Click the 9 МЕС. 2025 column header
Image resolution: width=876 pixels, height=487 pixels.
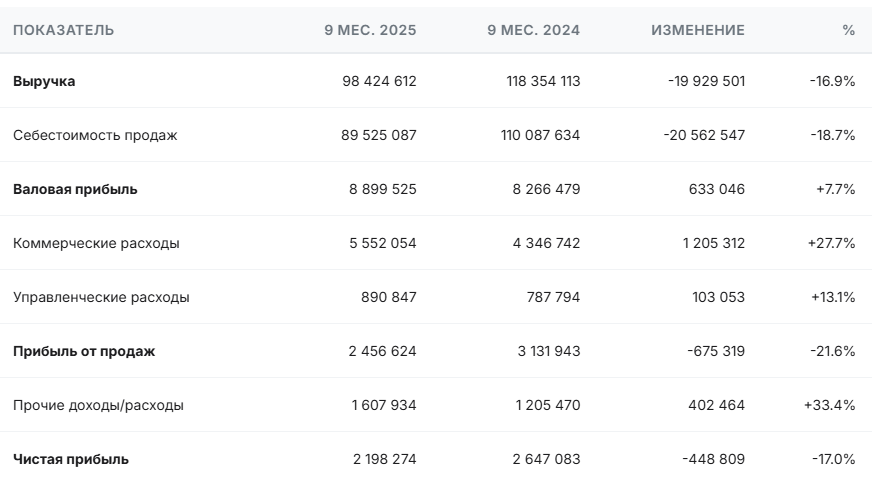click(370, 30)
